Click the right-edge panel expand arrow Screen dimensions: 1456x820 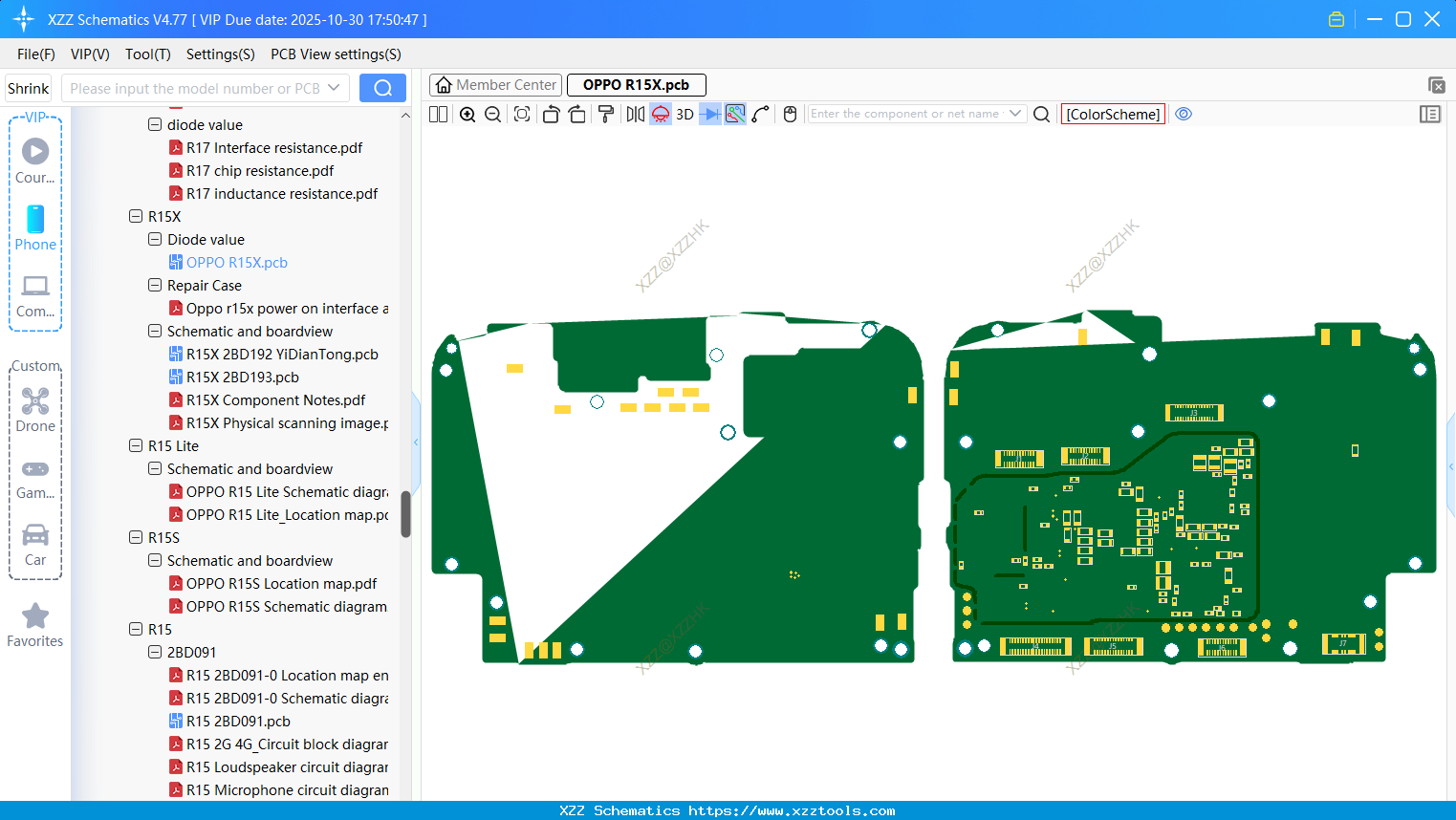(x=1451, y=465)
